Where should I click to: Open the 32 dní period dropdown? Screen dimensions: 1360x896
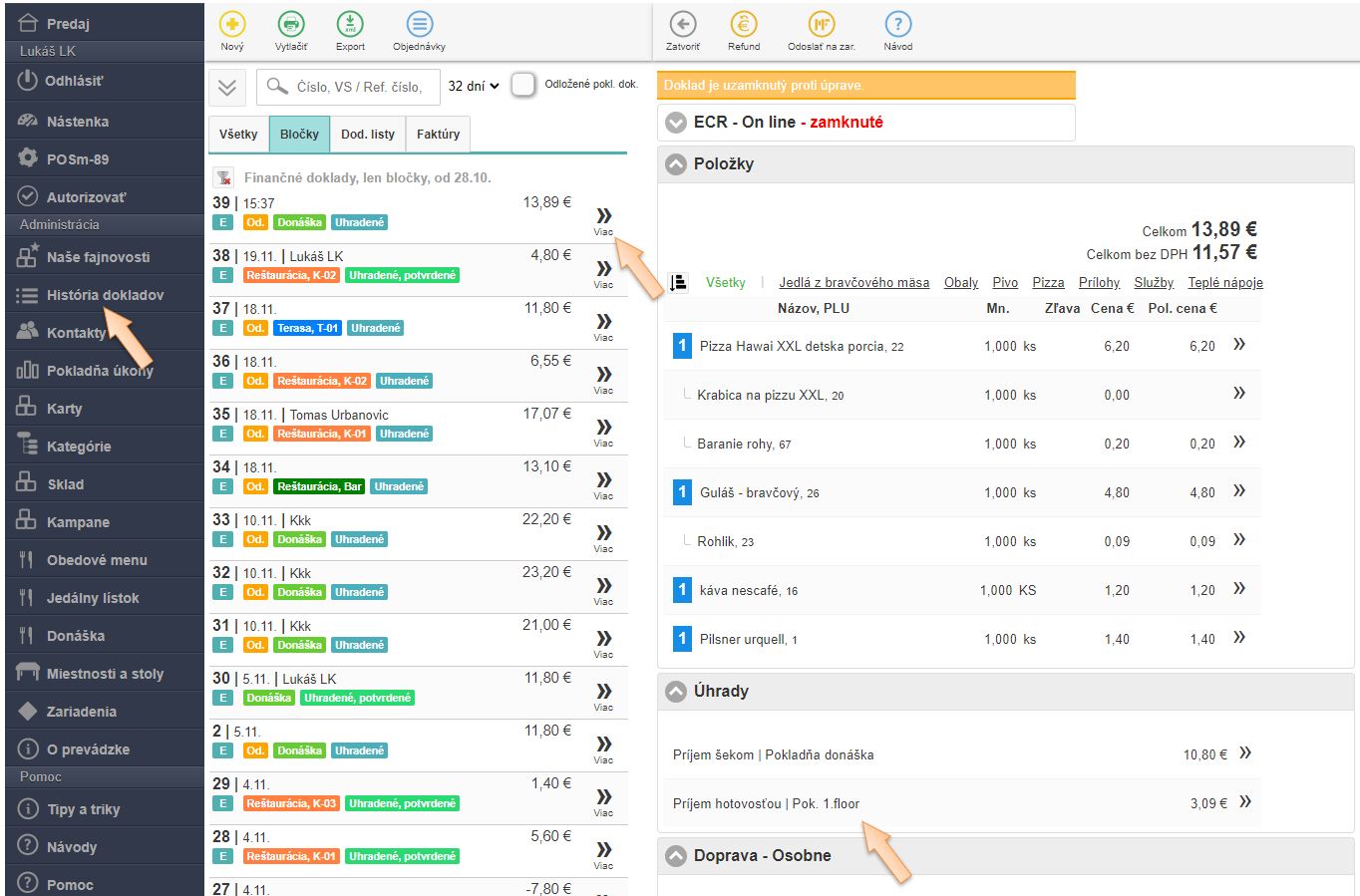(x=473, y=87)
